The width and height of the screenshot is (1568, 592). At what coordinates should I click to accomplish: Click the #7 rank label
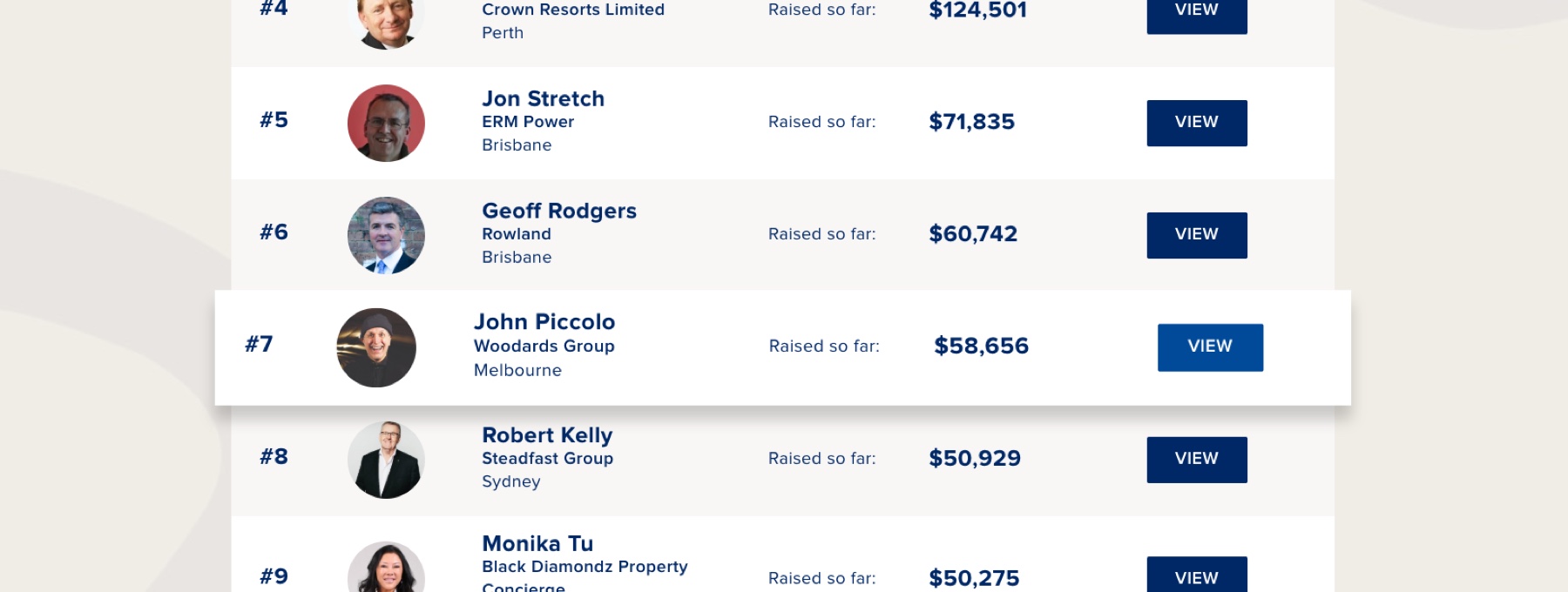[x=259, y=344]
